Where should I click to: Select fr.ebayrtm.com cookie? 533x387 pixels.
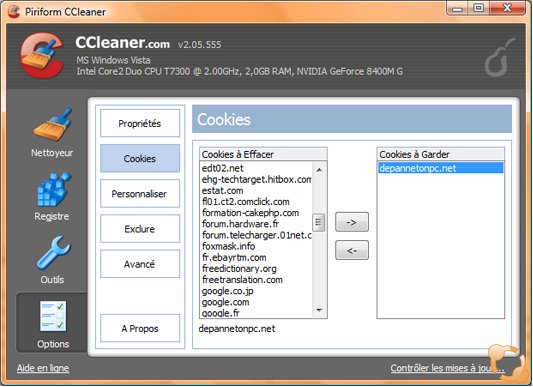pyautogui.click(x=234, y=257)
